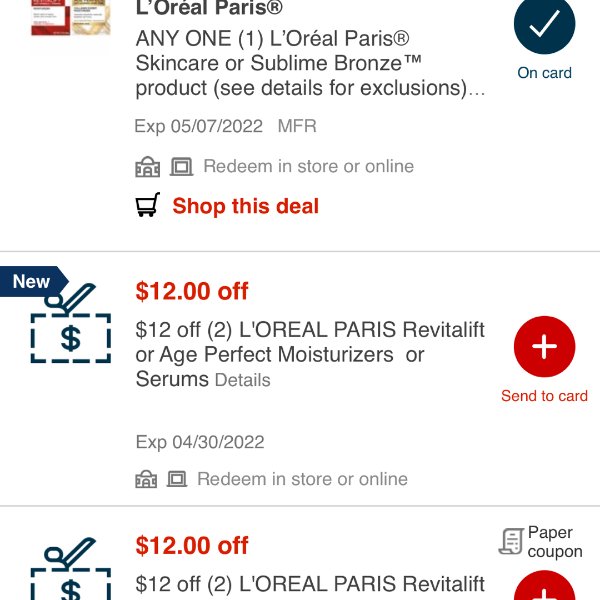Tap the On card checkmark circle

tap(544, 24)
